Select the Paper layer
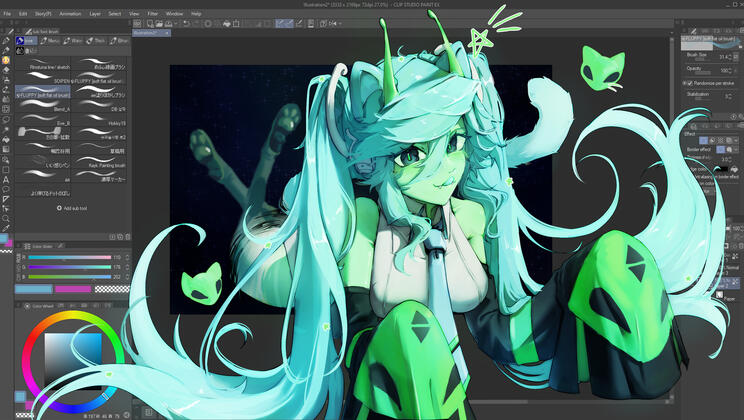 click(729, 299)
